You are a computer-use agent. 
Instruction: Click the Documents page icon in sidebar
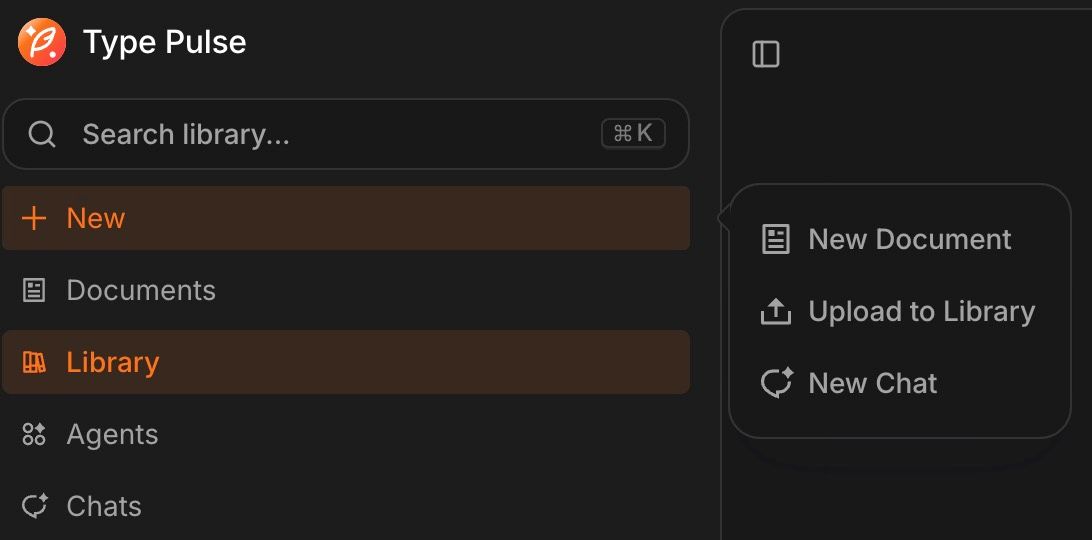pyautogui.click(x=33, y=290)
